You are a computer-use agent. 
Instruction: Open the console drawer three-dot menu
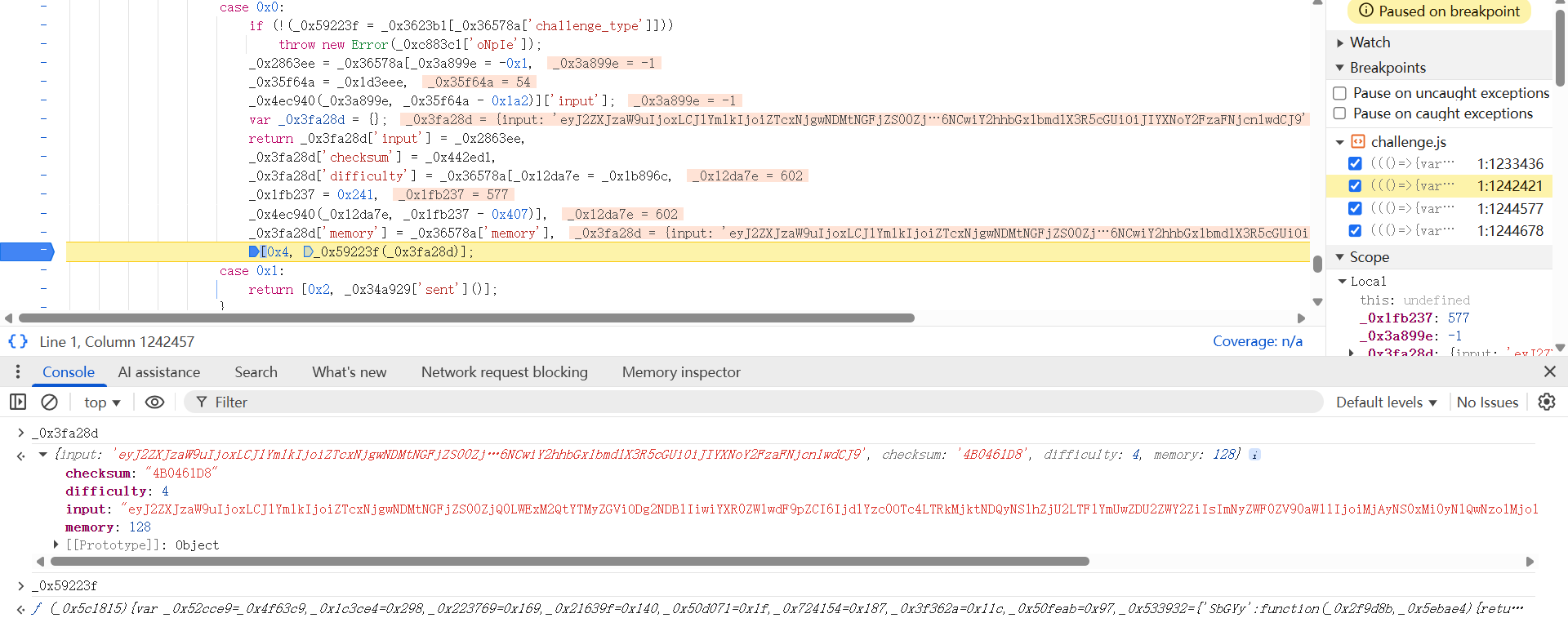pyautogui.click(x=17, y=372)
